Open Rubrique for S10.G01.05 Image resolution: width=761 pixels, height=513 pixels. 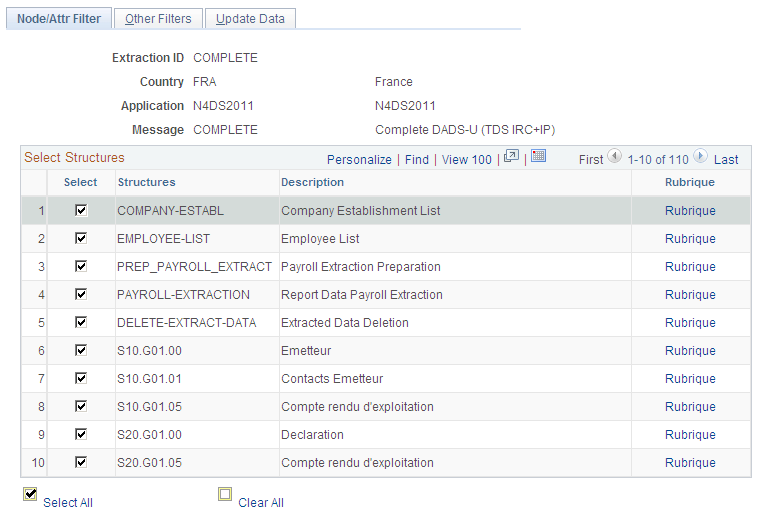(x=690, y=407)
